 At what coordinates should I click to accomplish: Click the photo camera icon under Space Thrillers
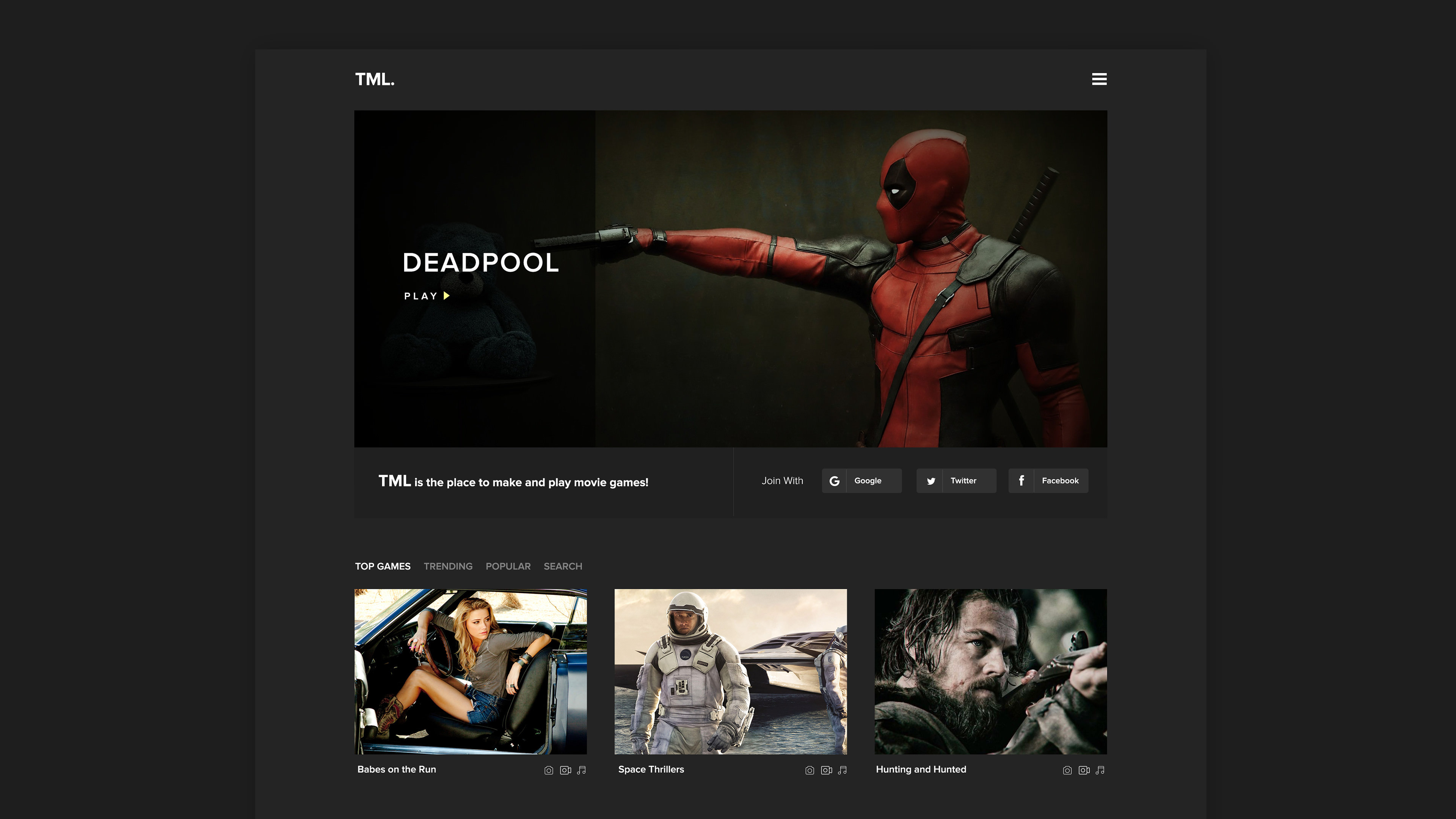point(810,770)
